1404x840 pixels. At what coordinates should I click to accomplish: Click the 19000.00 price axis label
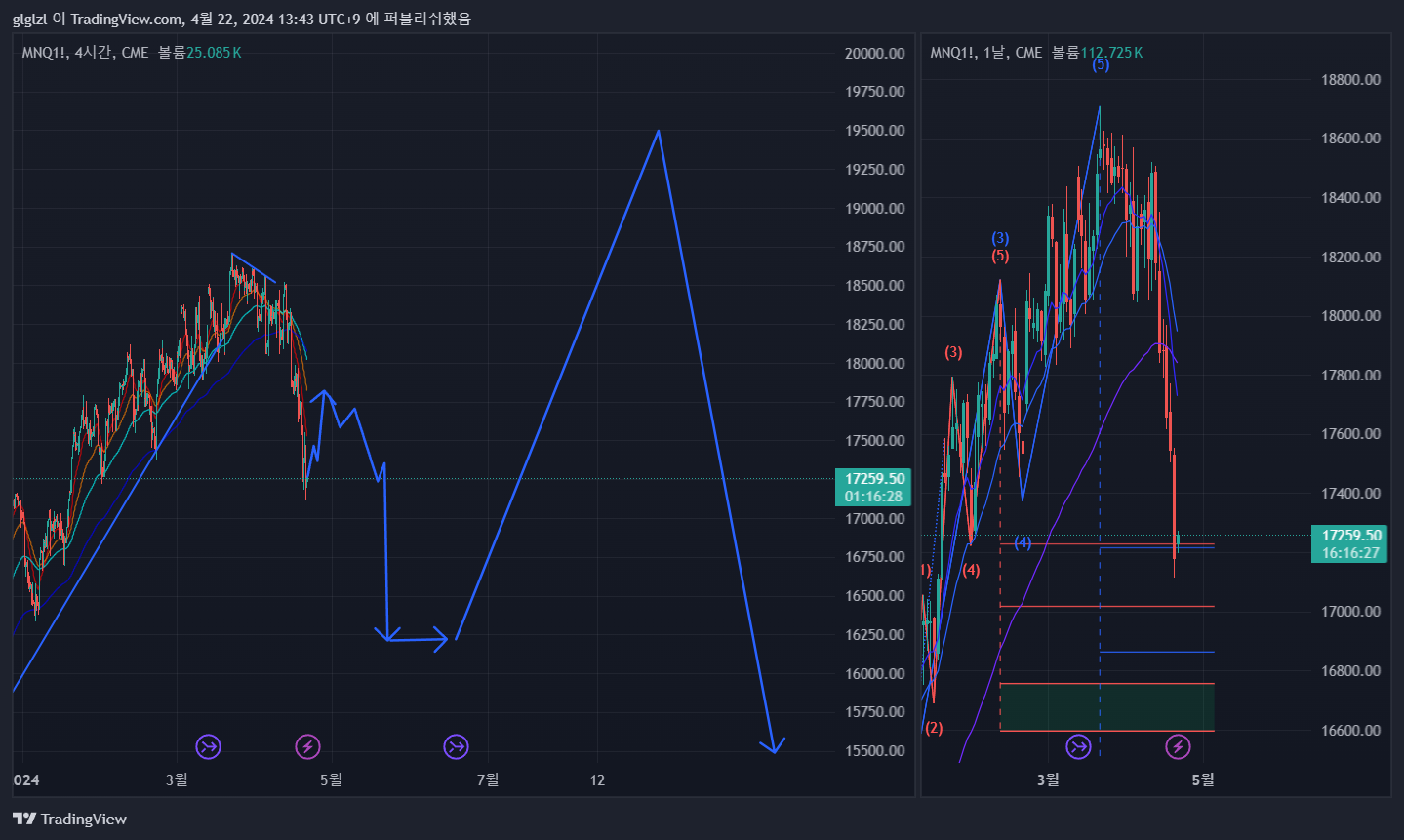click(x=875, y=208)
